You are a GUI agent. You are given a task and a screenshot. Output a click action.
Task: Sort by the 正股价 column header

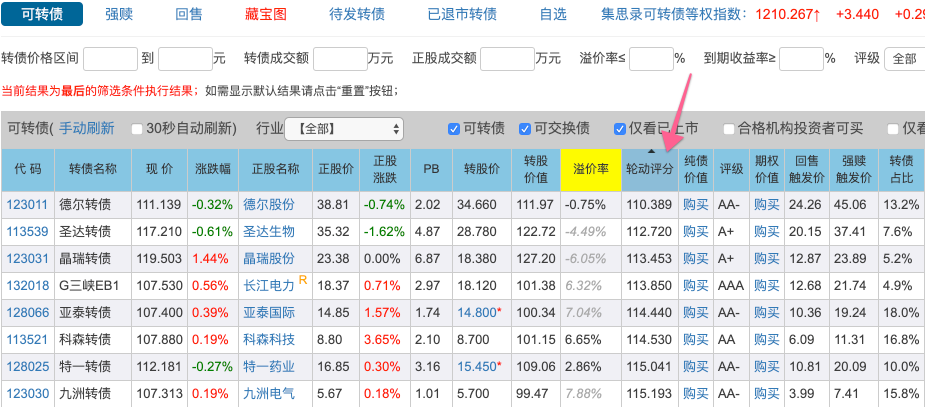pyautogui.click(x=336, y=169)
